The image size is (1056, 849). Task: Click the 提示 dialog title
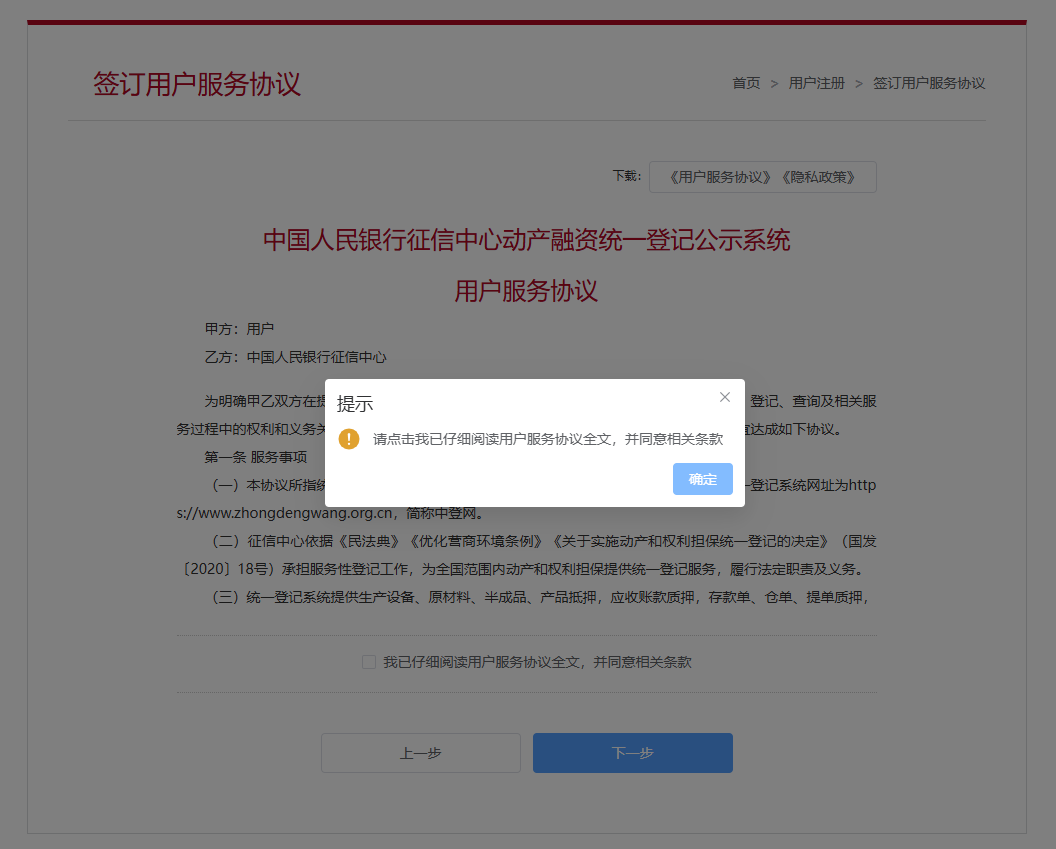[355, 404]
